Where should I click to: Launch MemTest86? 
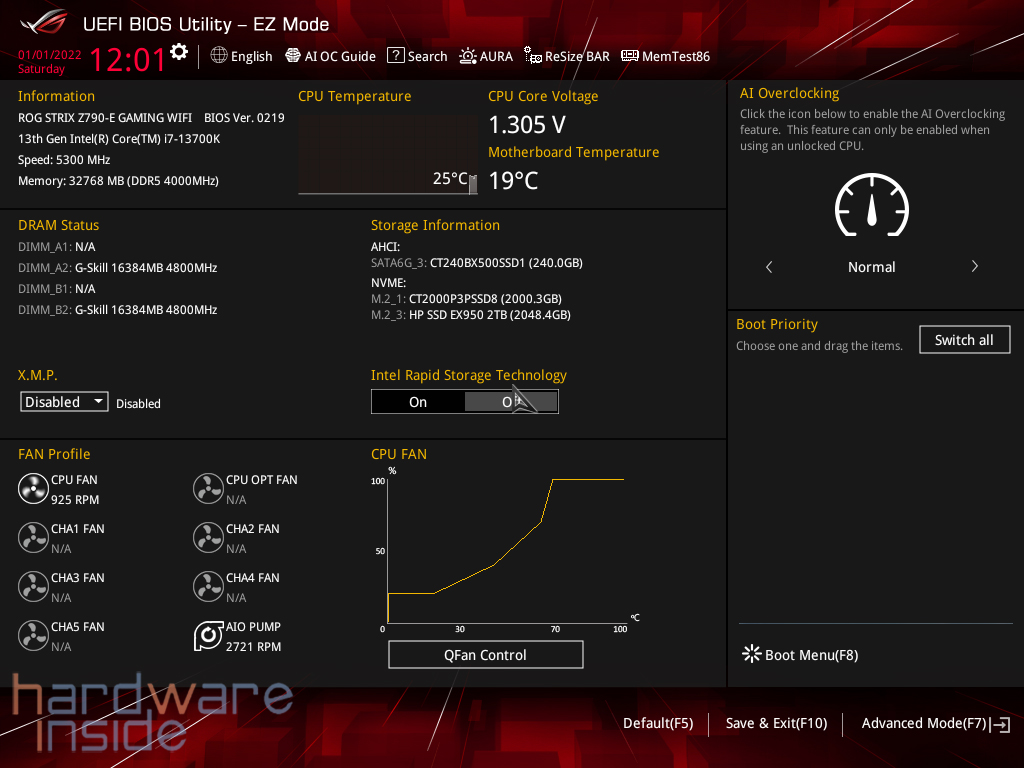tap(665, 56)
